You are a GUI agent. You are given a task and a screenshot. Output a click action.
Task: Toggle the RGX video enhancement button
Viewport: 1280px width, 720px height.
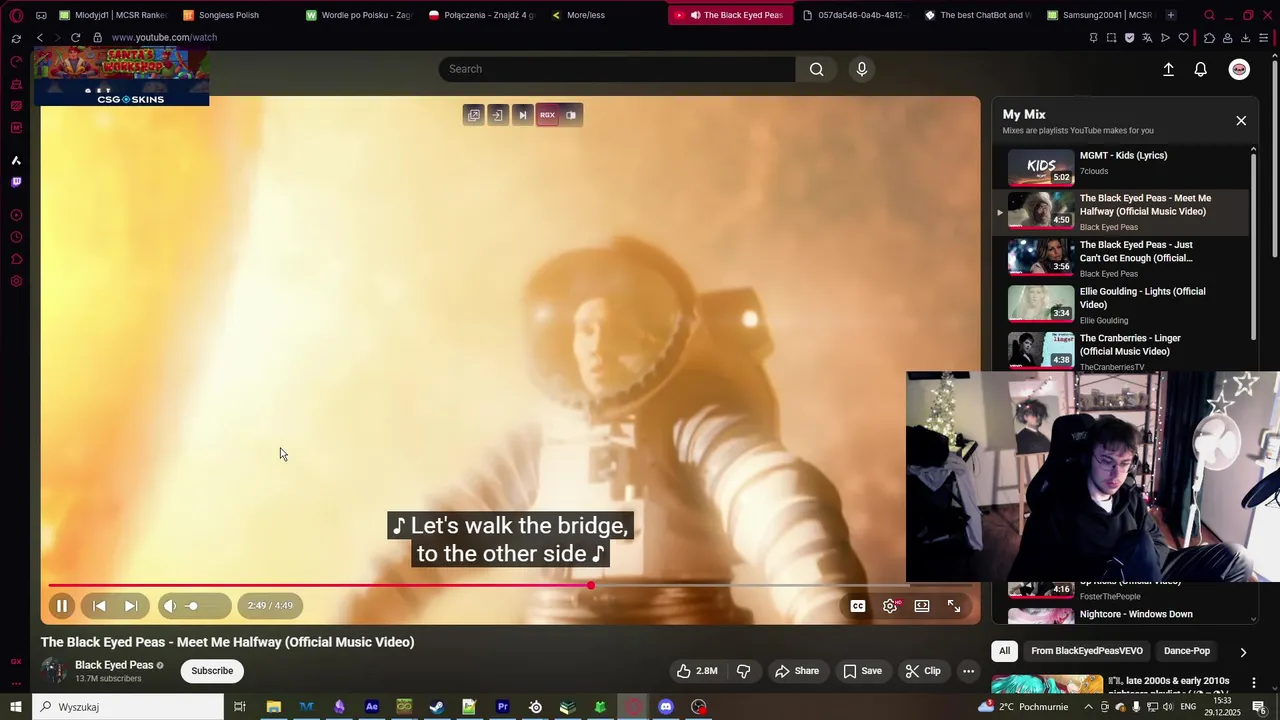[547, 115]
